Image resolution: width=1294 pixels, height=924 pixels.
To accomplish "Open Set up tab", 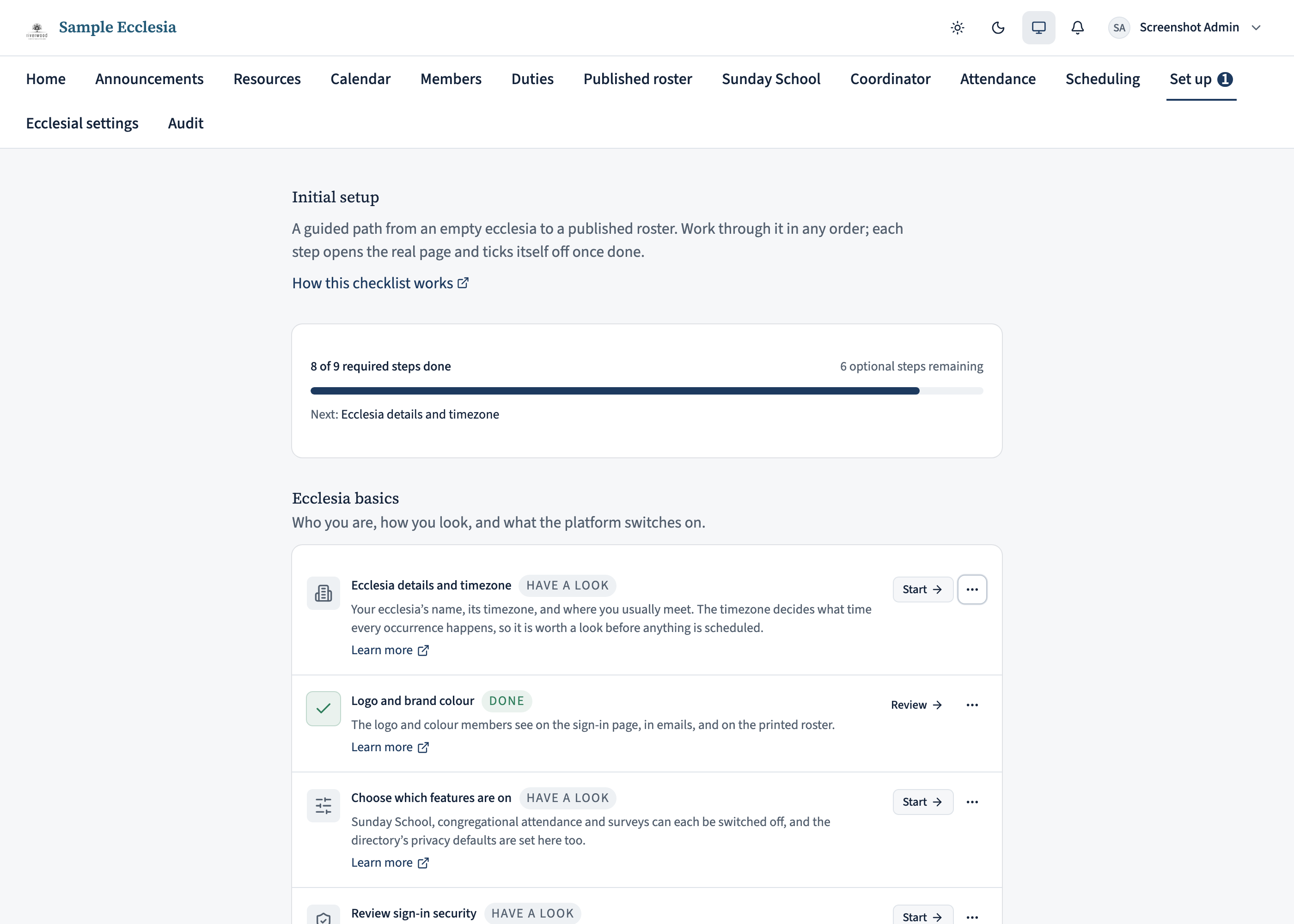I will point(1201,79).
